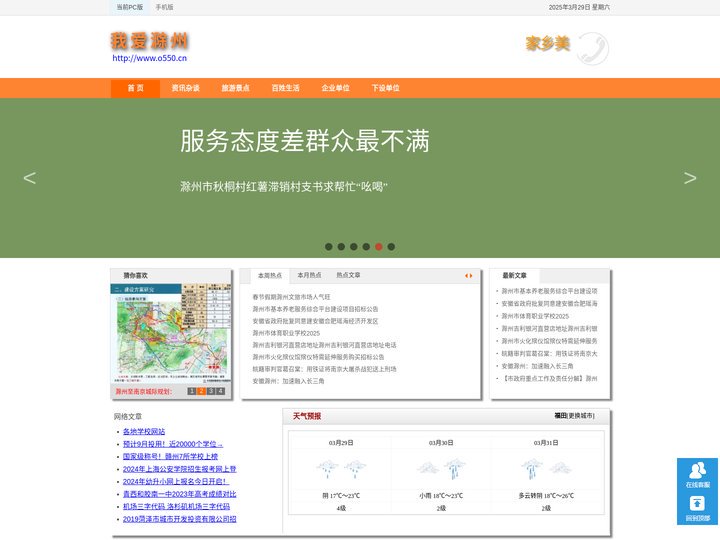Open latest article 【市政府重点工作及责任分解】滁州

point(549,379)
